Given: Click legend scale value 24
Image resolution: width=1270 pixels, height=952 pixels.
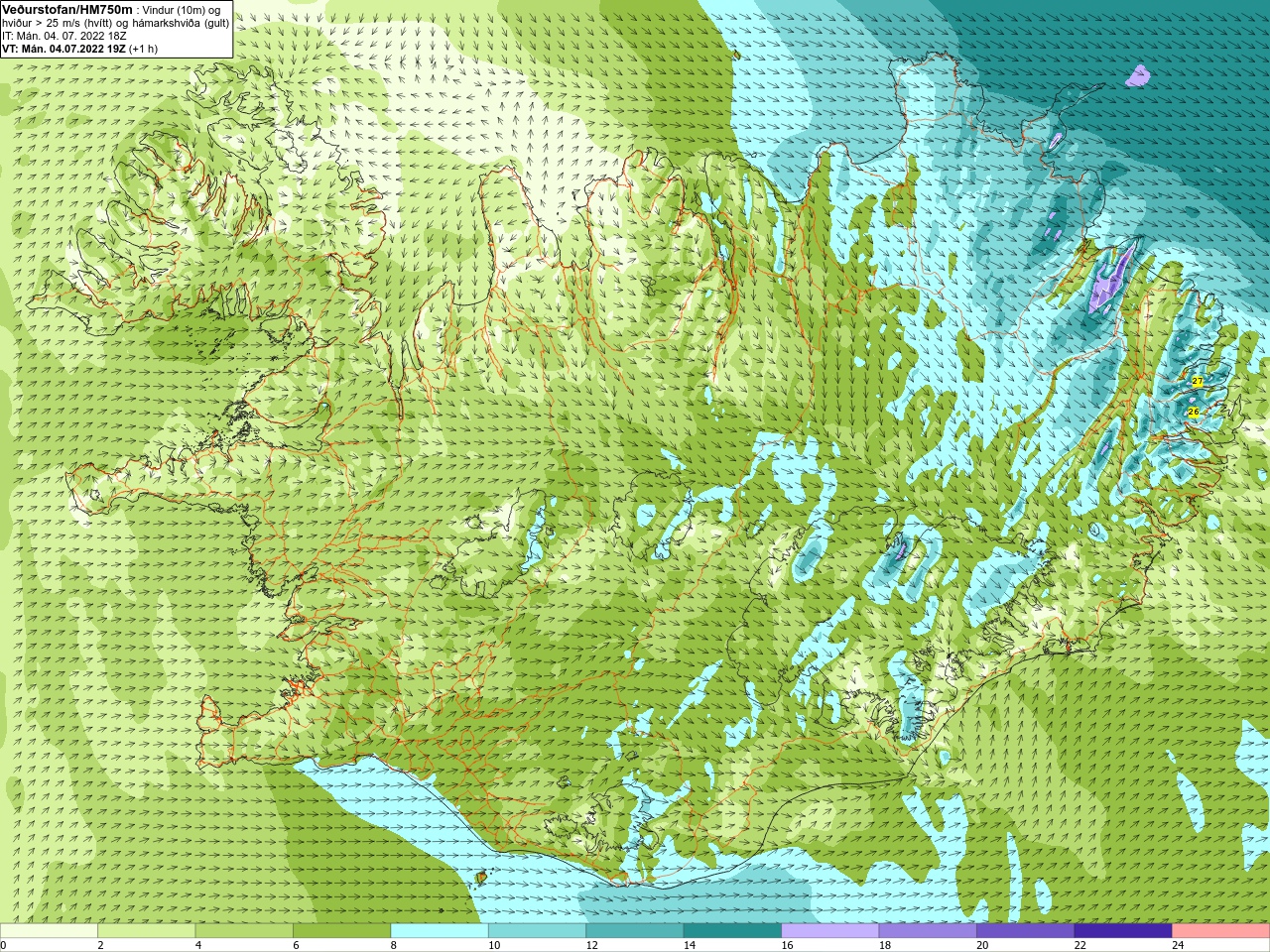Looking at the screenshot, I should tap(1179, 945).
